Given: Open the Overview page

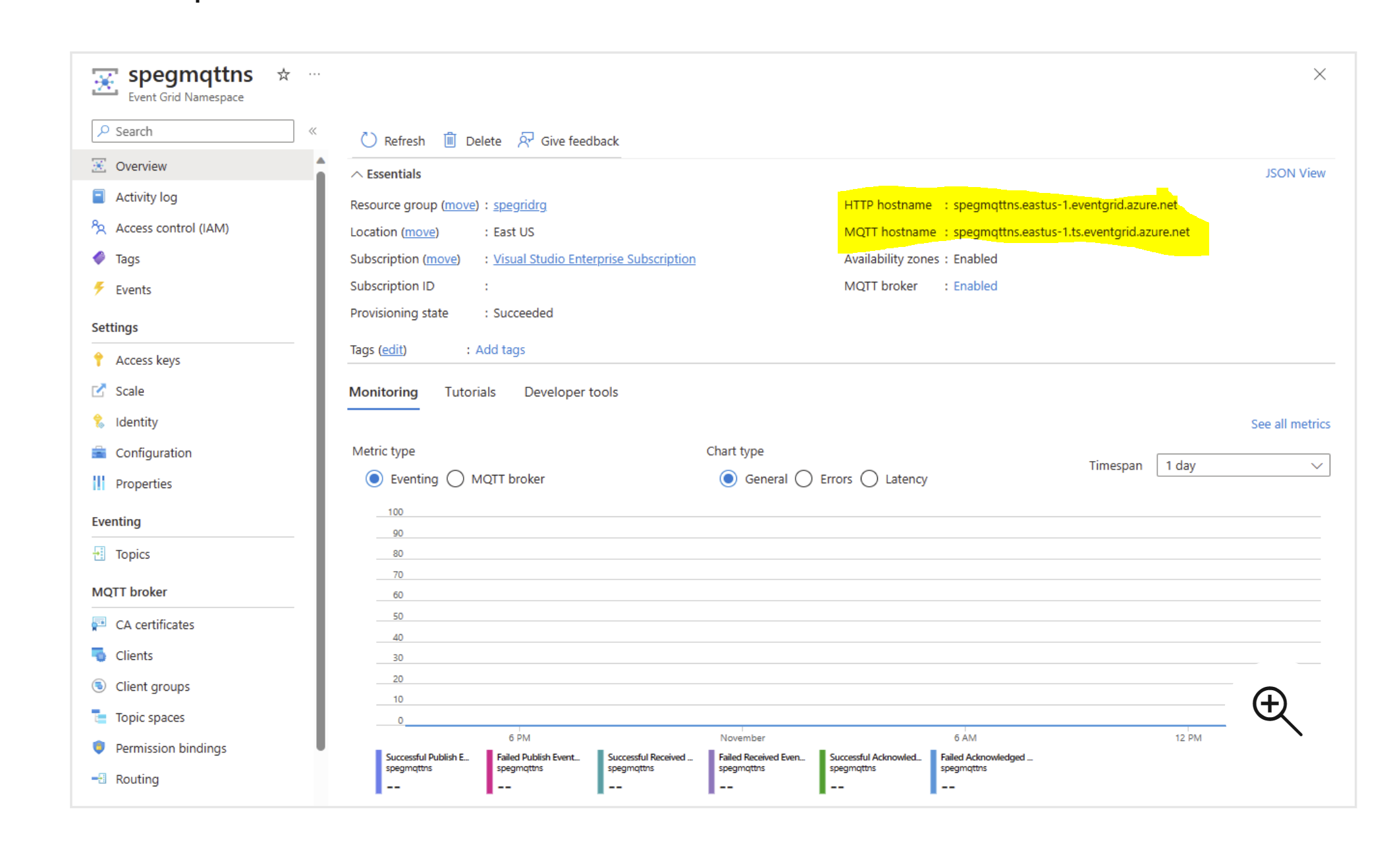Looking at the screenshot, I should point(193,166).
